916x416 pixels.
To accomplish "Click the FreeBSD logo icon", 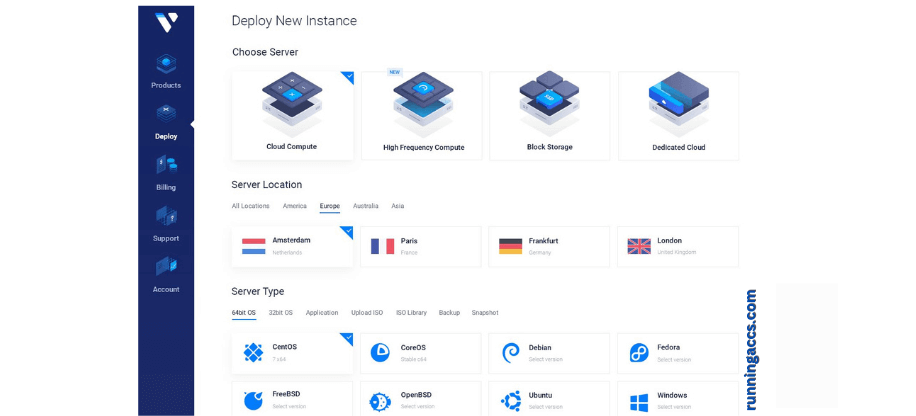I will point(253,400).
